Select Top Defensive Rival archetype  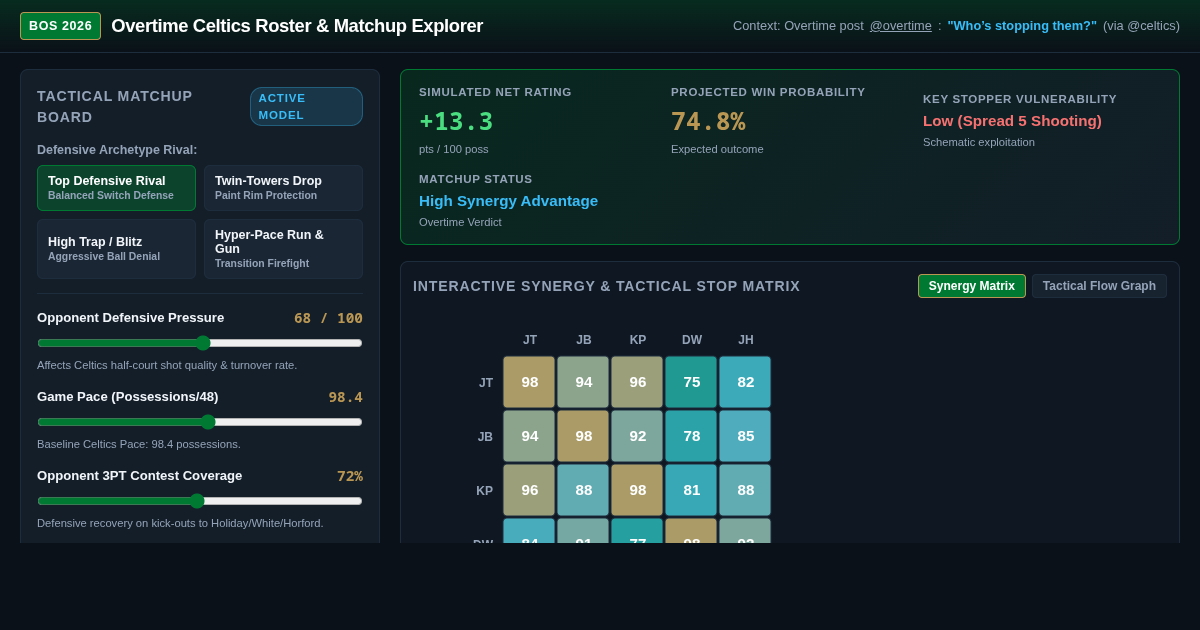point(116,188)
